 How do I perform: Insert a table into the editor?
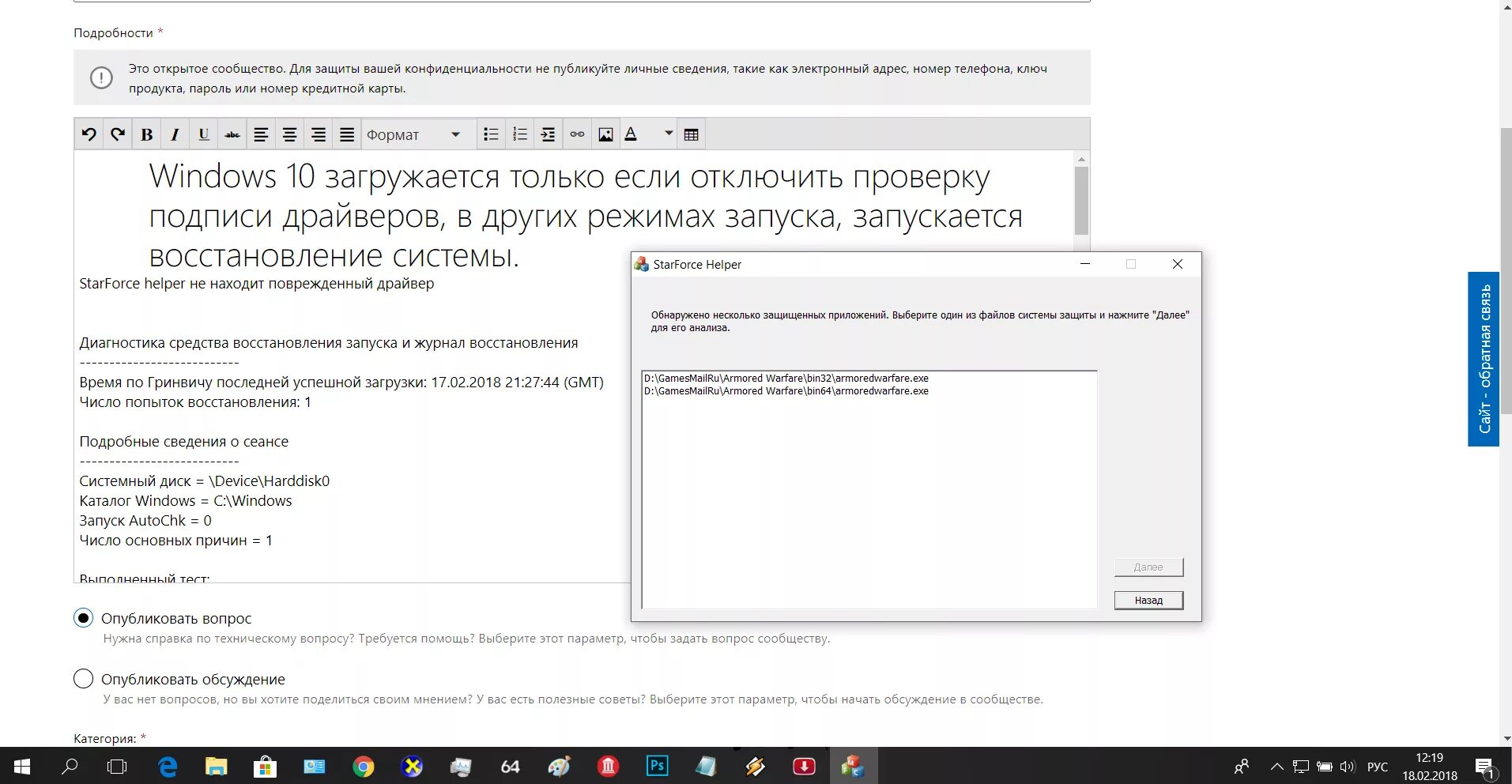(x=691, y=134)
